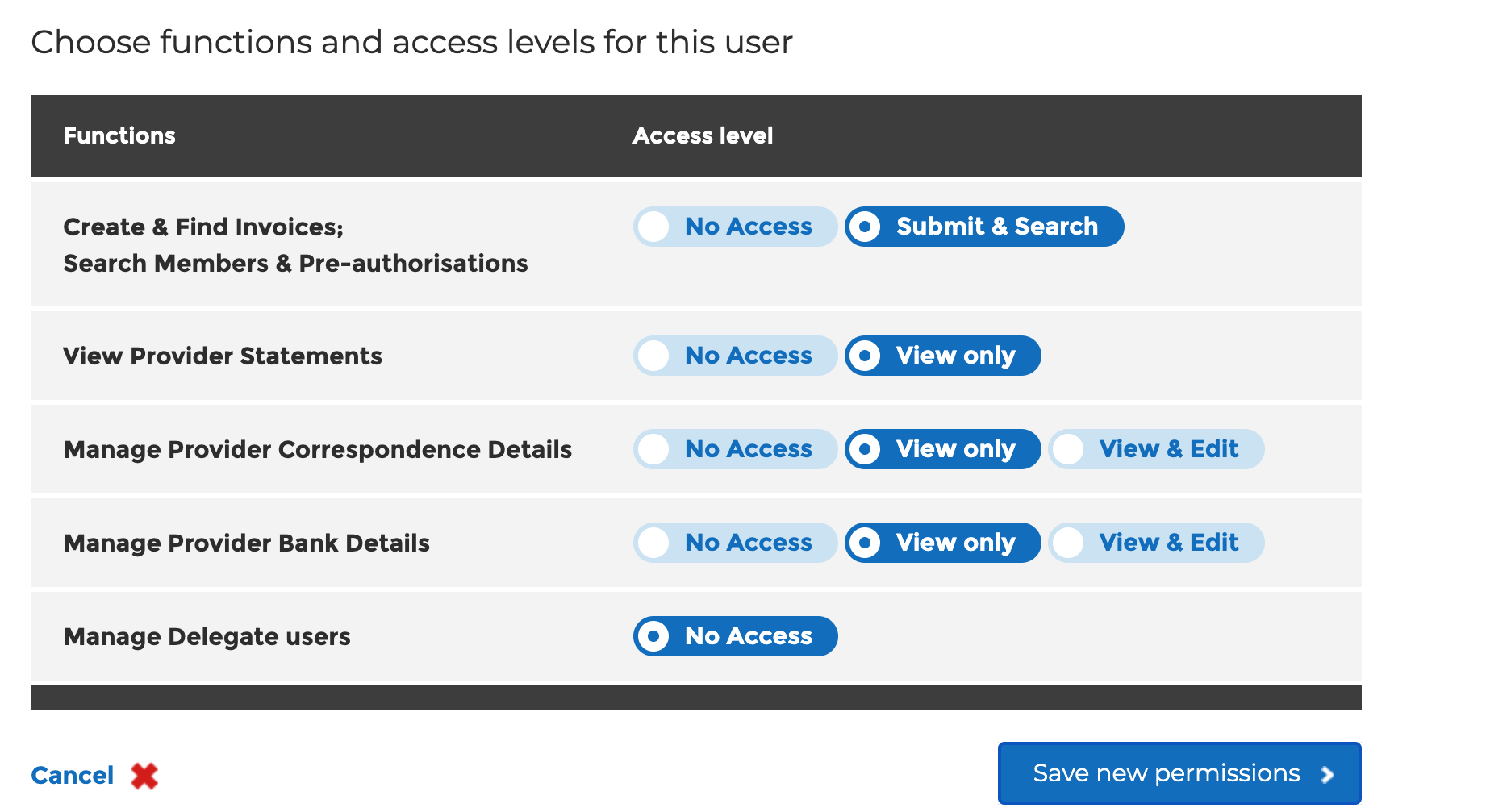Click the arrow icon inside Save new permissions
The image size is (1486, 812).
click(x=1327, y=773)
